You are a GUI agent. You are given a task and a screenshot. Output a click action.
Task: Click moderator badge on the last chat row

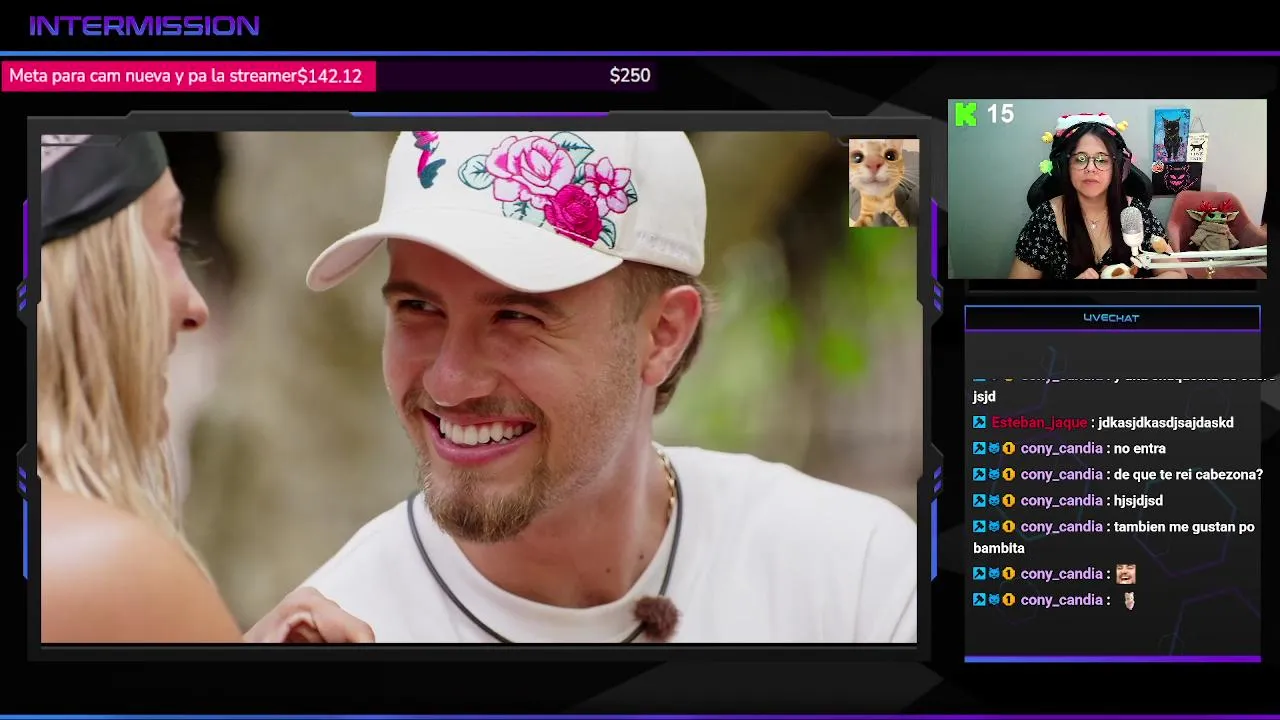979,600
